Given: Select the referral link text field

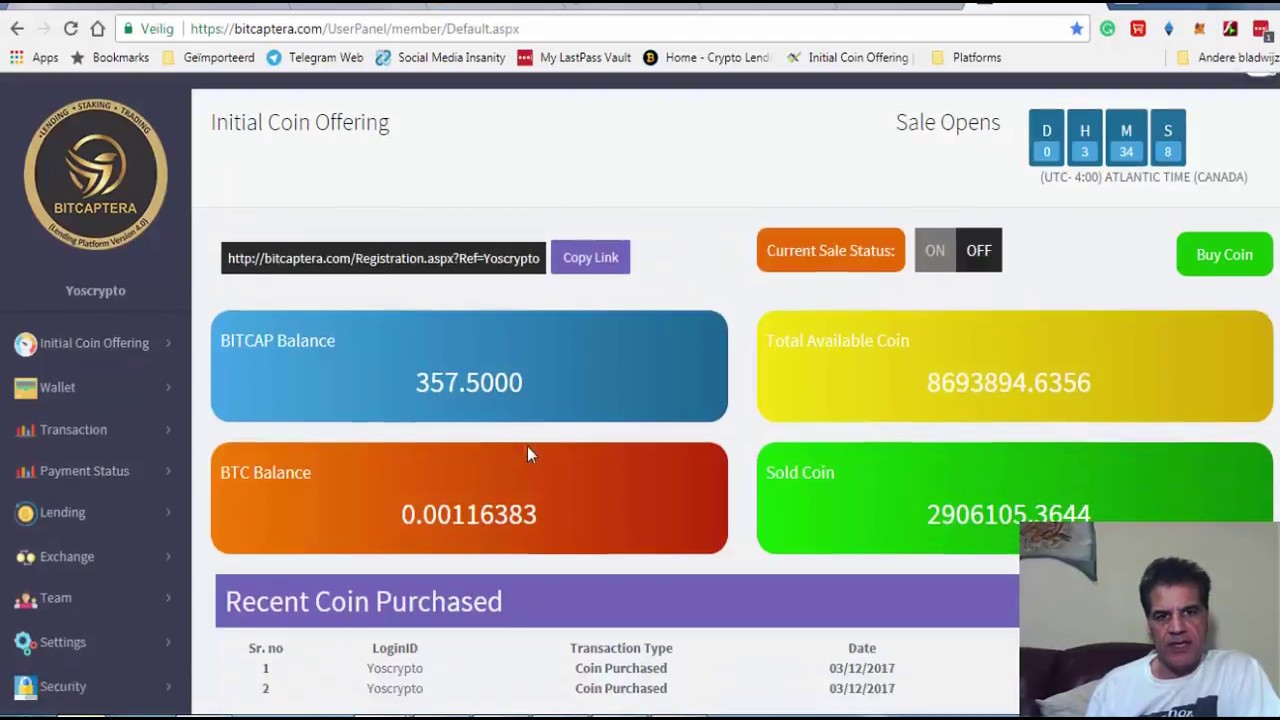Looking at the screenshot, I should pos(383,258).
